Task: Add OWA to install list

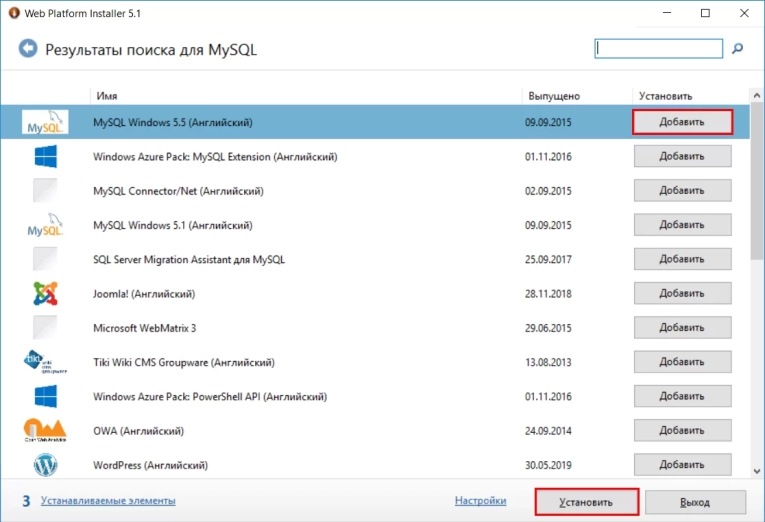Action: [x=683, y=430]
